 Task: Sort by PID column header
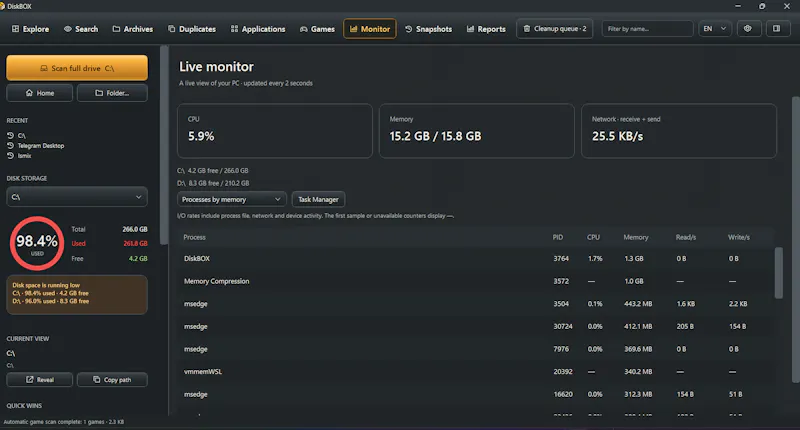pos(558,237)
